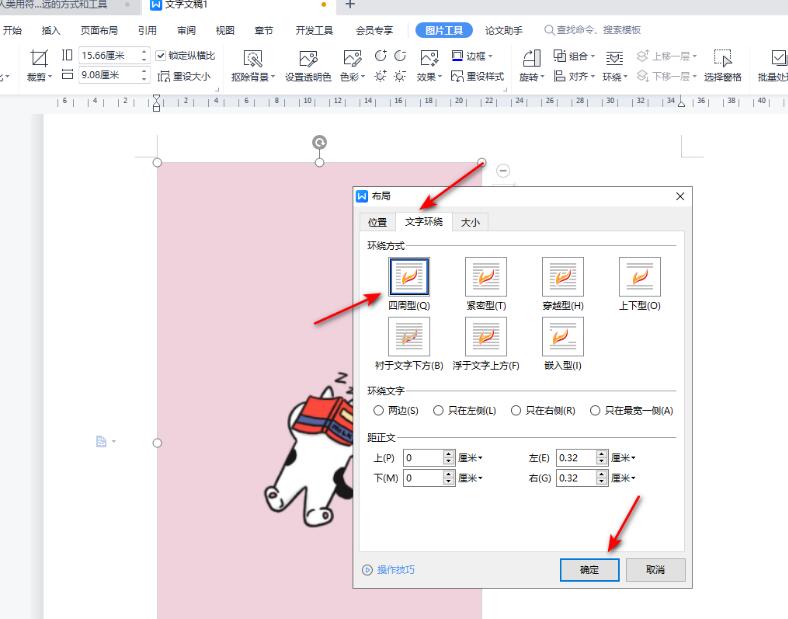Click the picture rotation handle above image
Screen dimensions: 788x619
pyautogui.click(x=319, y=142)
